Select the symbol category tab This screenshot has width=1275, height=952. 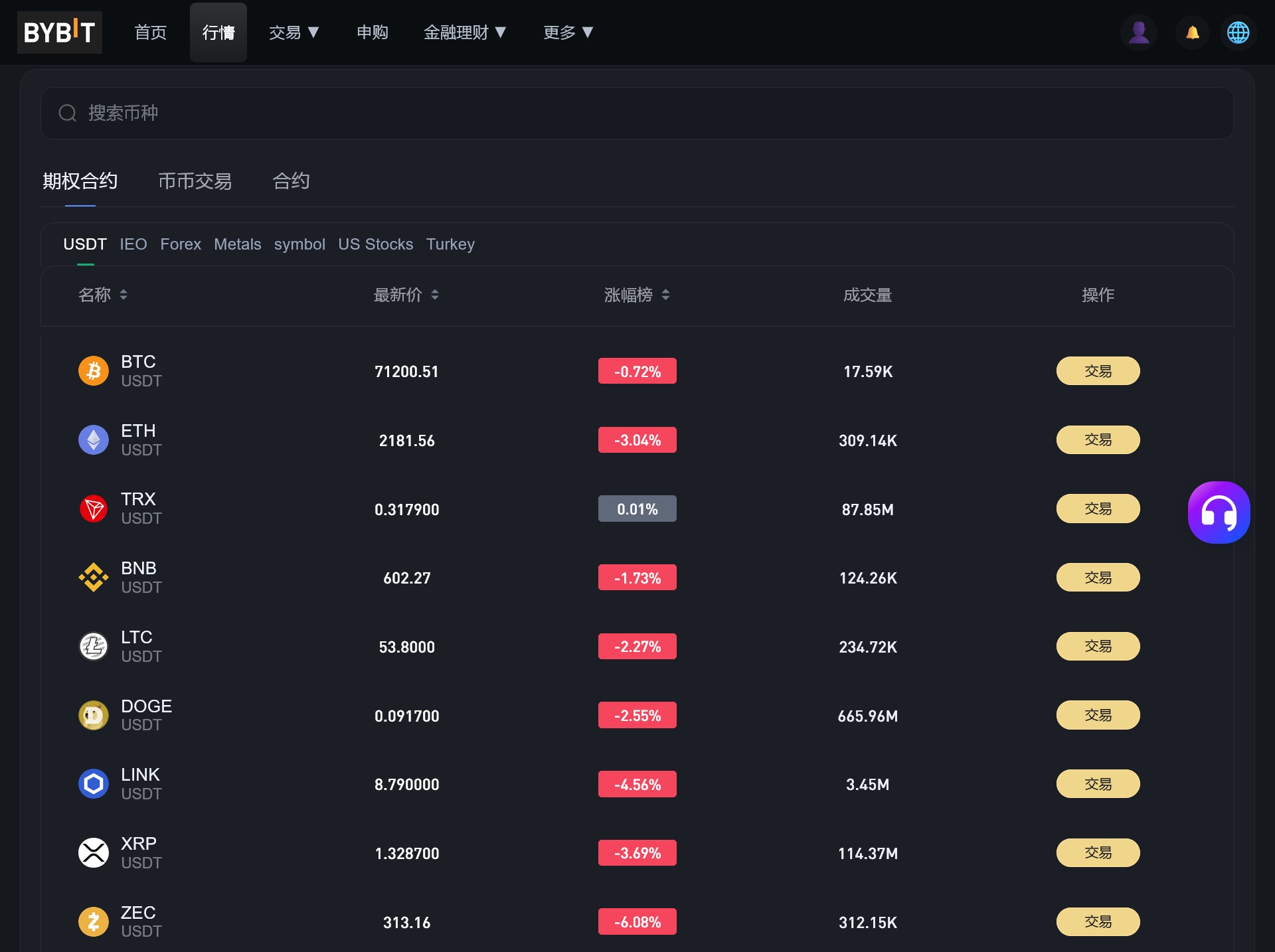[299, 244]
